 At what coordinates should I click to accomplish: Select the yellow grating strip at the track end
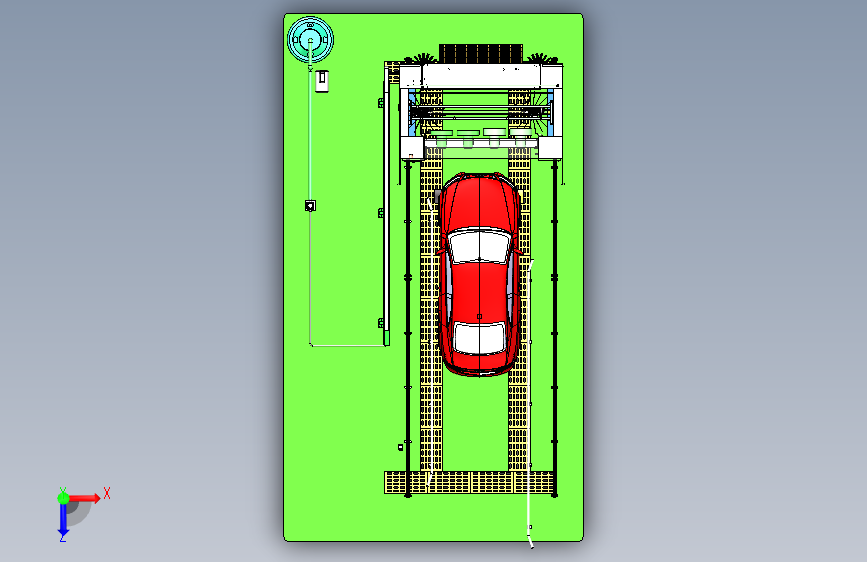point(469,482)
